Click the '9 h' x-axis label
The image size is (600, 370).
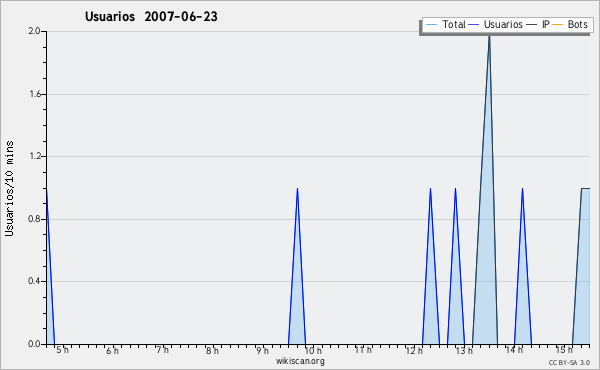click(x=262, y=350)
